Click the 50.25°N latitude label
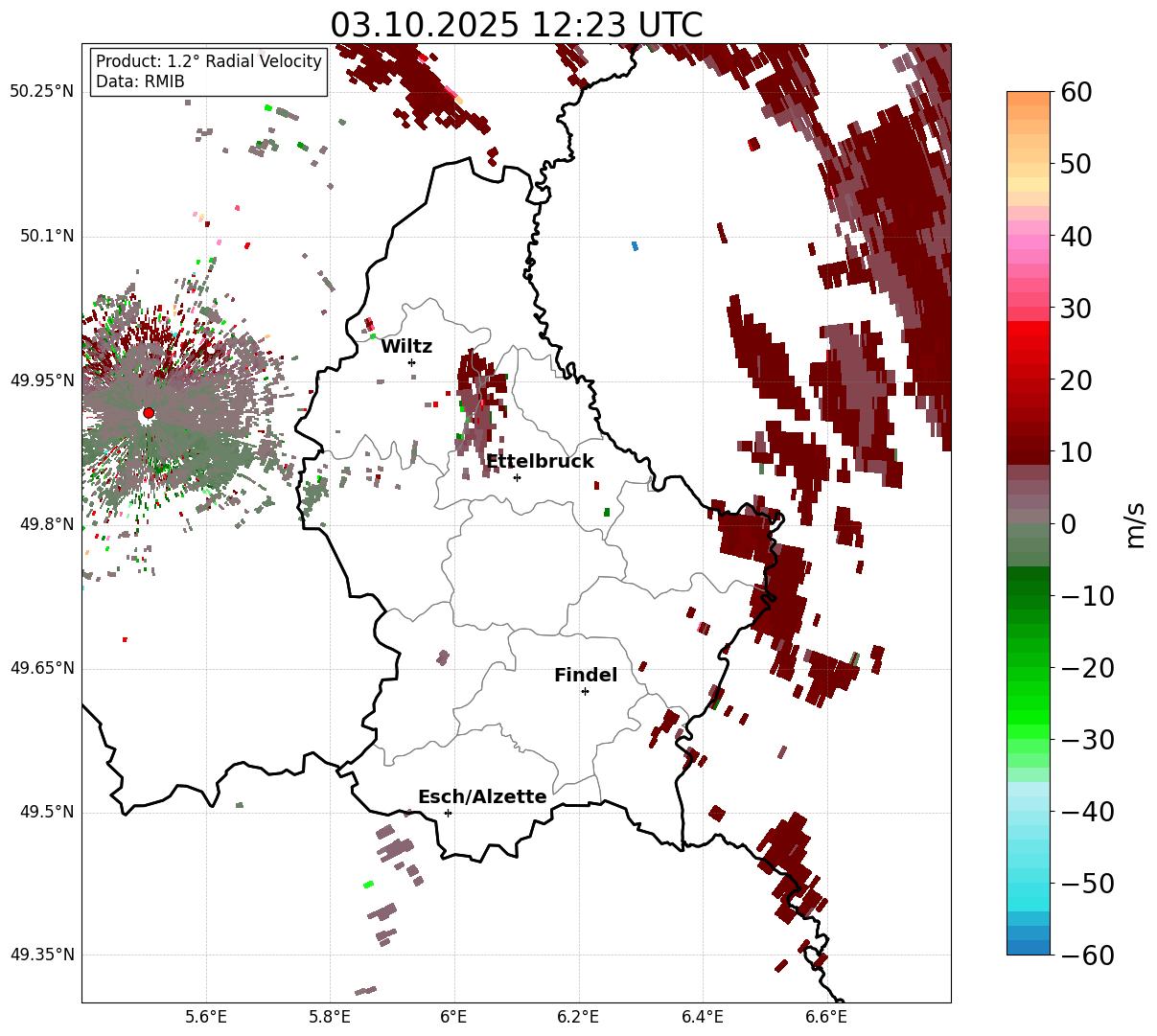Image resolution: width=1157 pixels, height=1036 pixels. 42,92
